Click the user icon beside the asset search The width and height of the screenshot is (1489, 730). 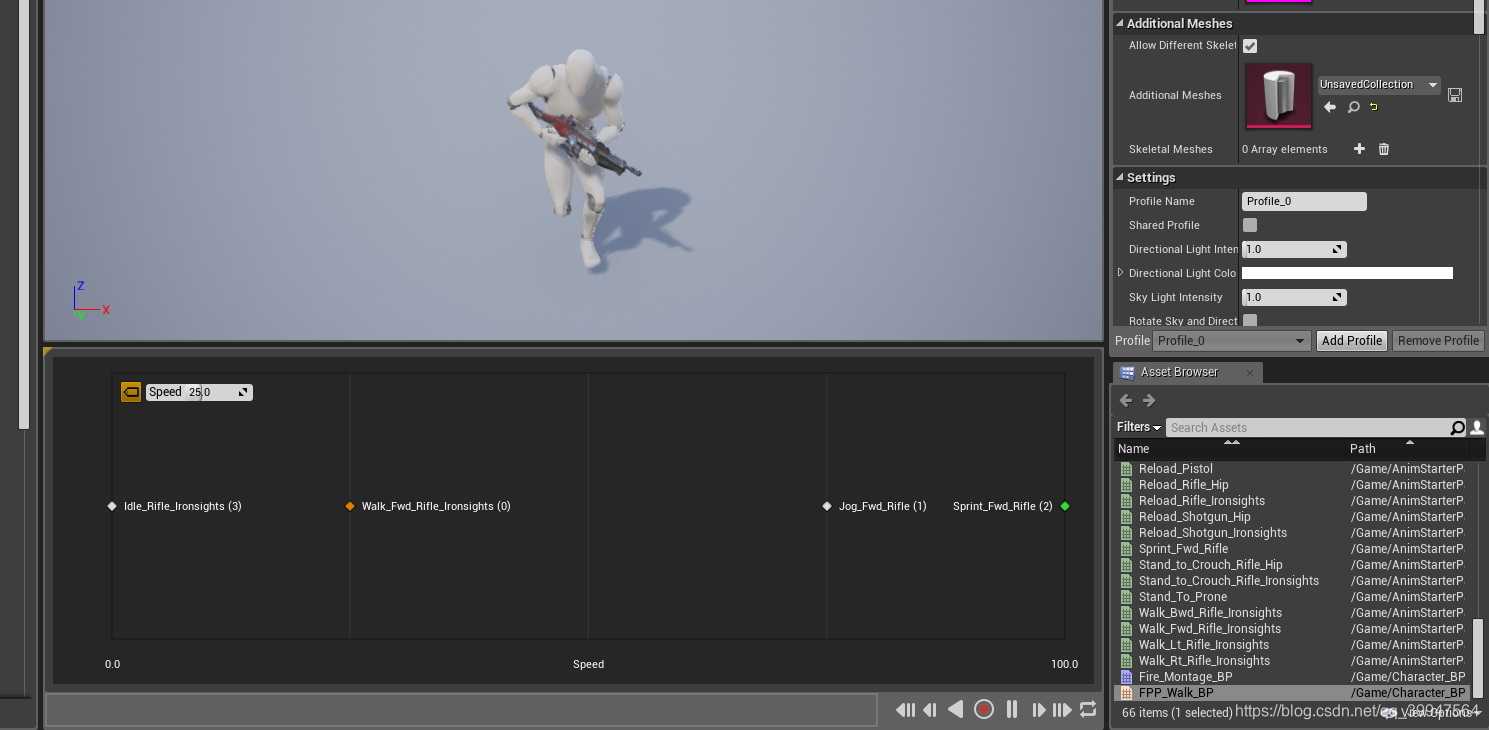tap(1477, 428)
